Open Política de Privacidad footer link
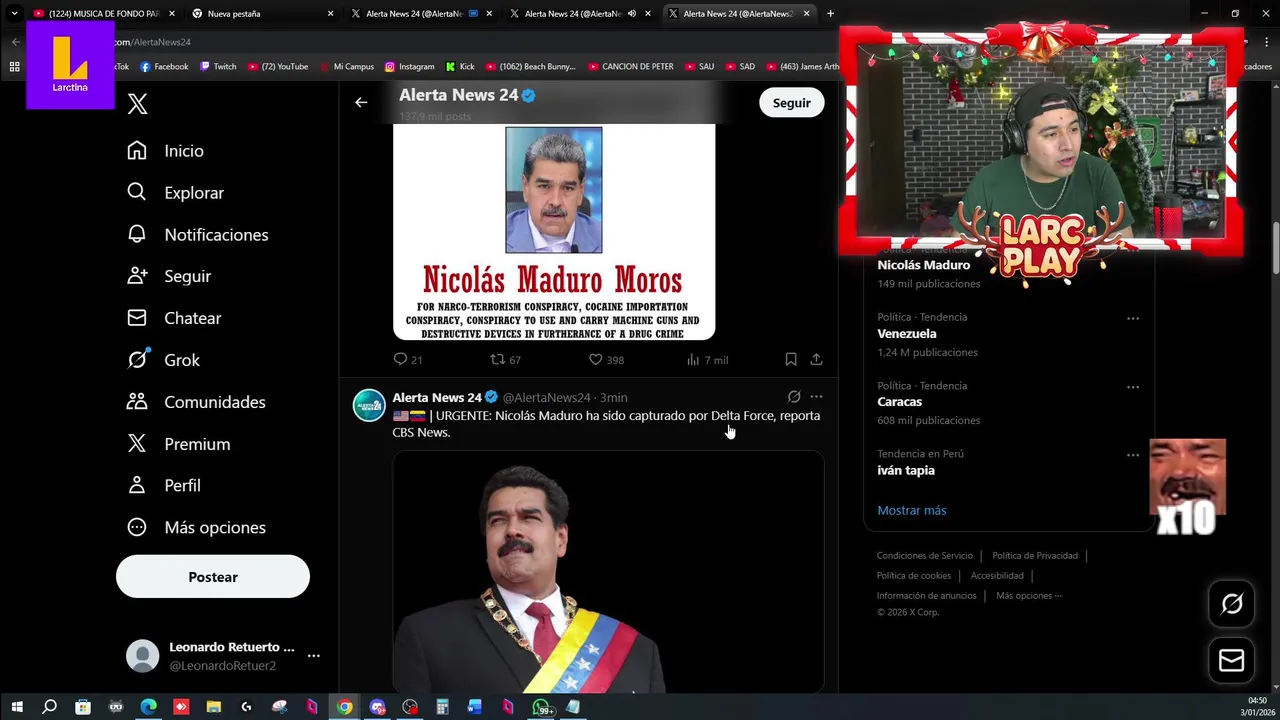1280x720 pixels. point(1035,556)
